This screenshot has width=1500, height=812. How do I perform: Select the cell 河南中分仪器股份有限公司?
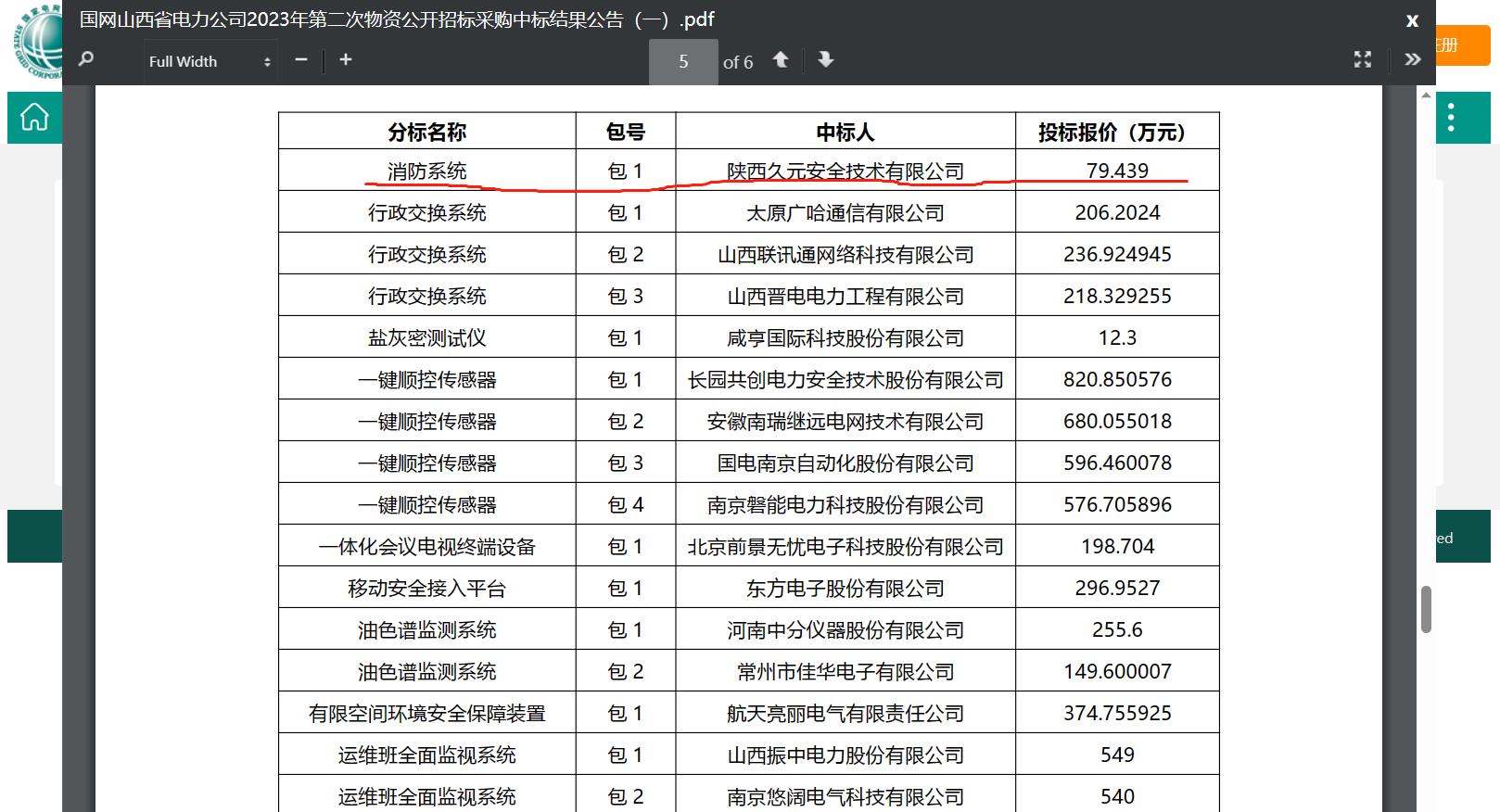click(845, 630)
